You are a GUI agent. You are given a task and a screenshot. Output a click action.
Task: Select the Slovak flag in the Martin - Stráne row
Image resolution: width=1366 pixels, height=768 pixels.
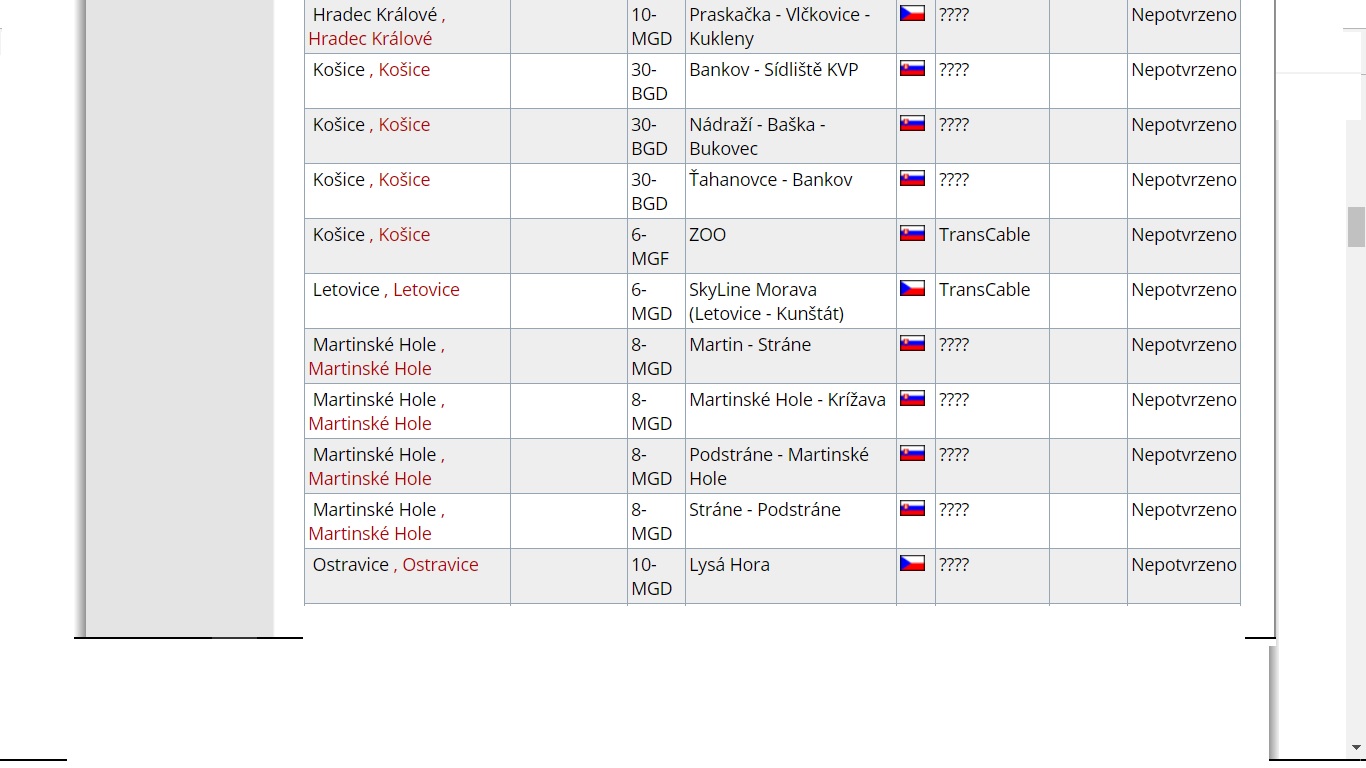pyautogui.click(x=912, y=344)
